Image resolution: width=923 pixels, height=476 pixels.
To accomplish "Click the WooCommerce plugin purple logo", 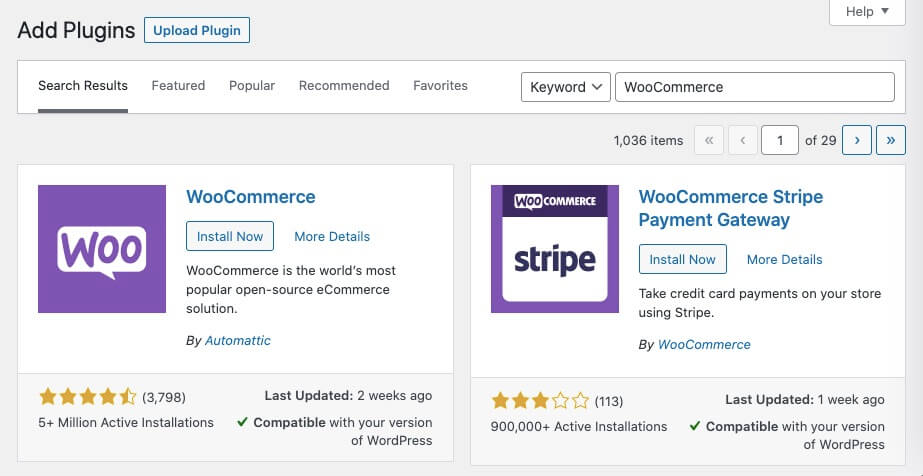I will click(102, 249).
